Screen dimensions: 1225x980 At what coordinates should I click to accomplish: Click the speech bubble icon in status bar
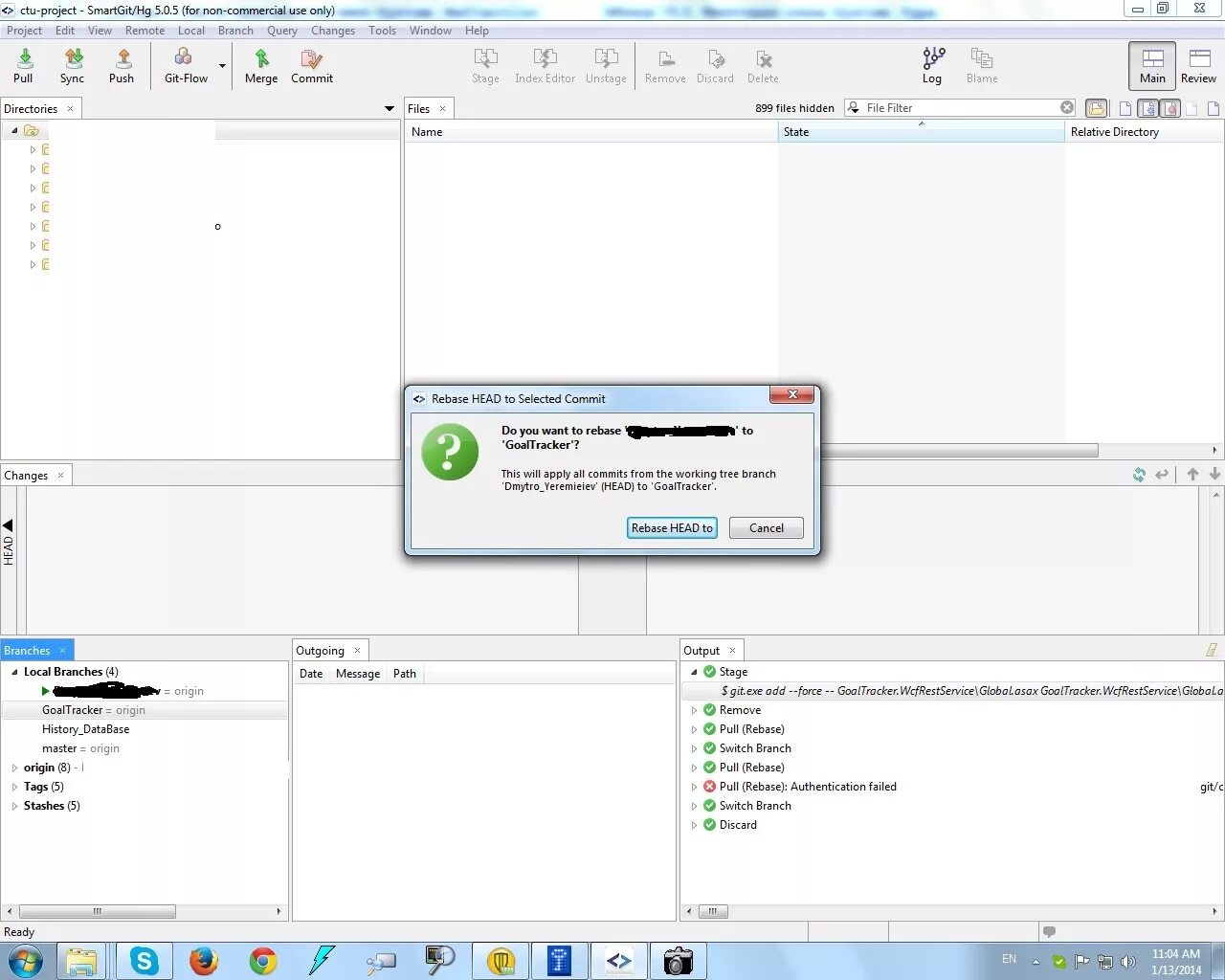coord(1049,931)
